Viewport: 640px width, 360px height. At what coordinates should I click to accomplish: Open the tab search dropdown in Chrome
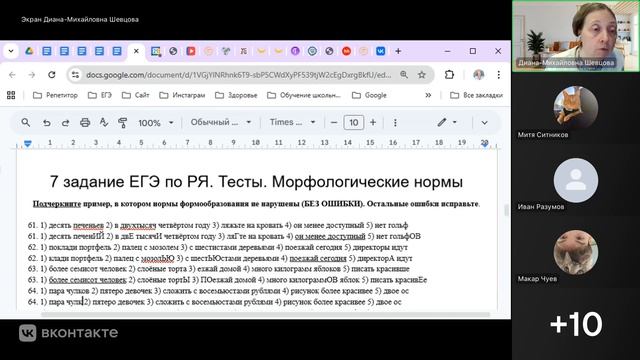pos(11,51)
